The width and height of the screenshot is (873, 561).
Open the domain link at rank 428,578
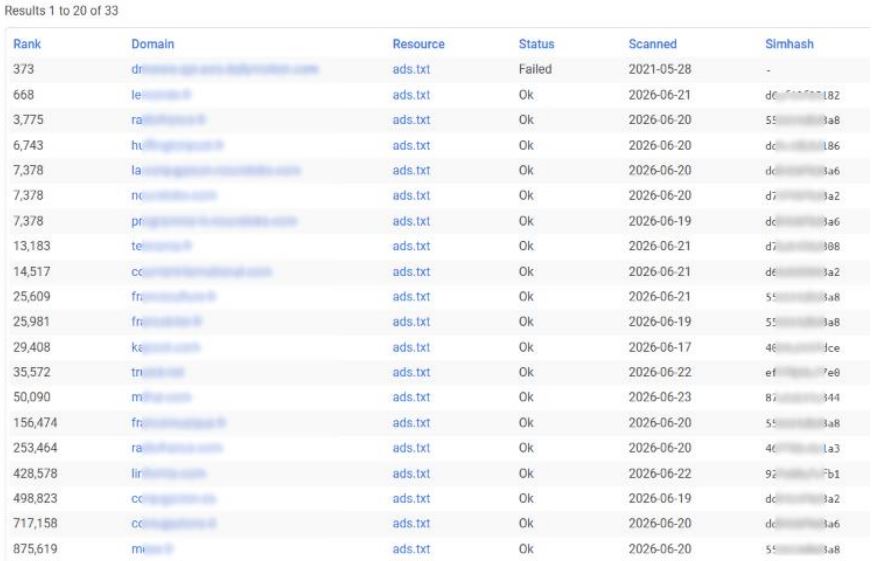(168, 474)
